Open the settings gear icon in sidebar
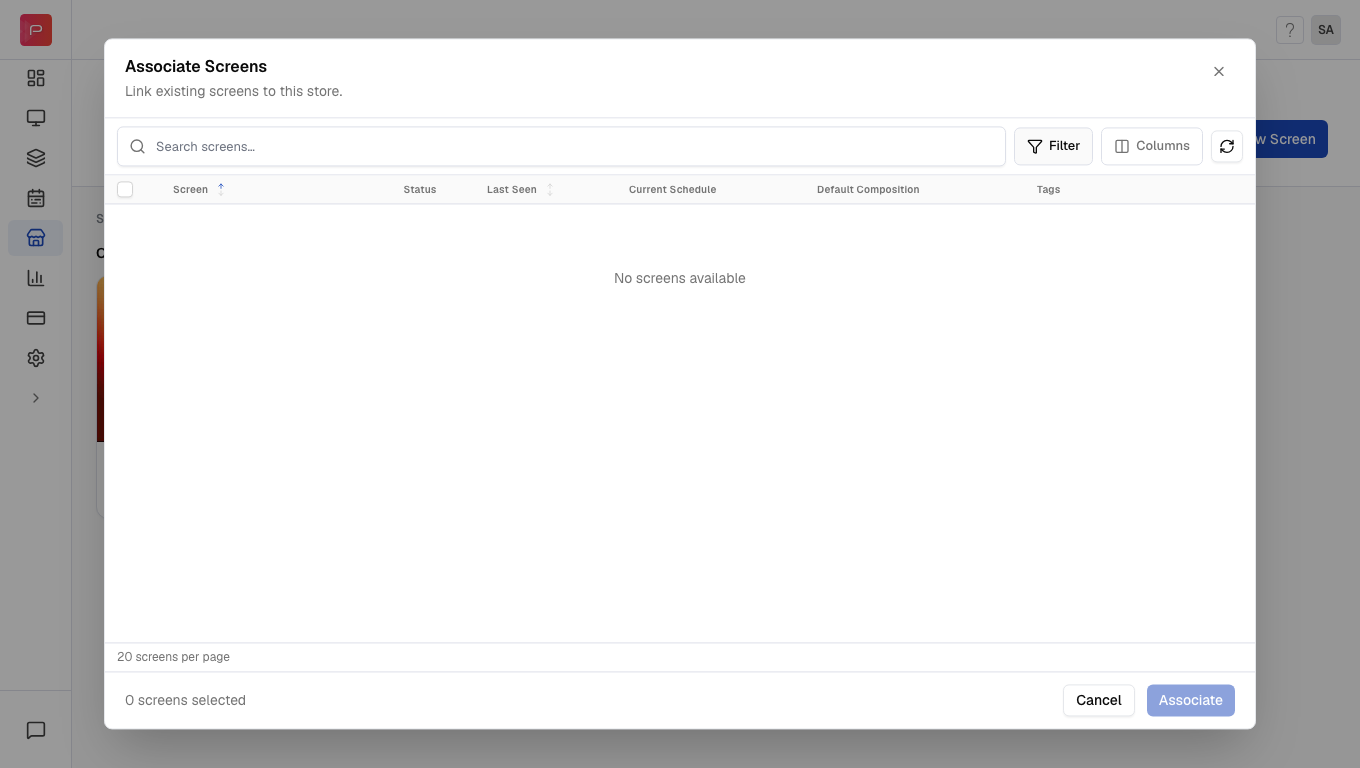Viewport: 1360px width, 768px height. pyautogui.click(x=36, y=358)
